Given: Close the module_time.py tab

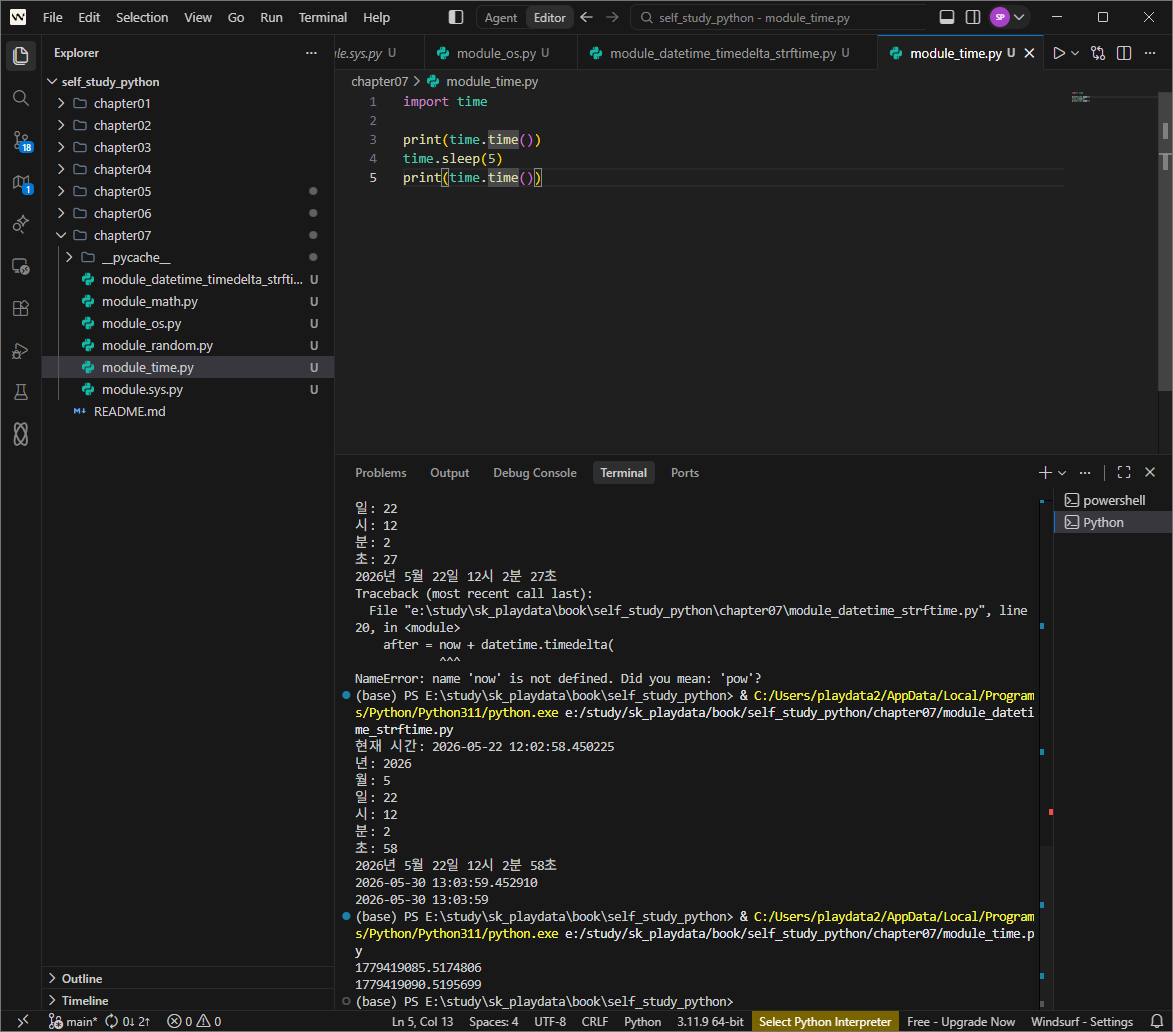Looking at the screenshot, I should [x=1029, y=53].
